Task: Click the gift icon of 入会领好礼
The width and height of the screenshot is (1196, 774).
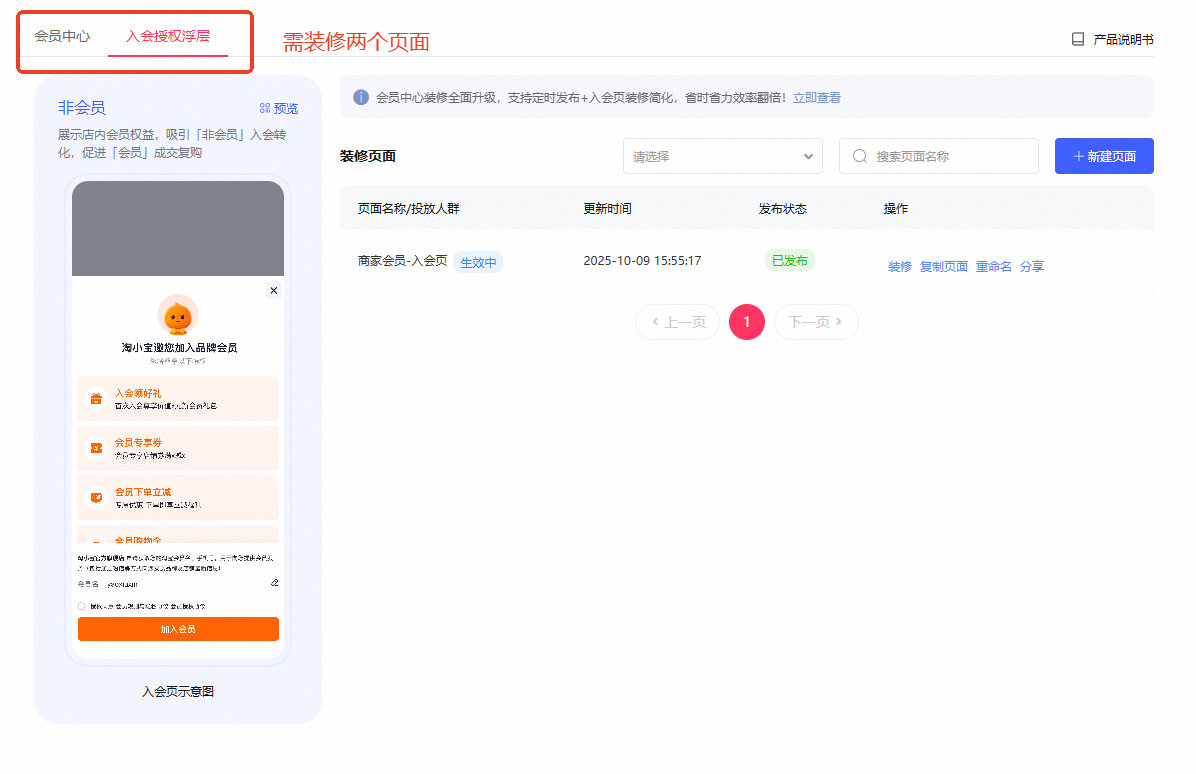Action: 96,399
